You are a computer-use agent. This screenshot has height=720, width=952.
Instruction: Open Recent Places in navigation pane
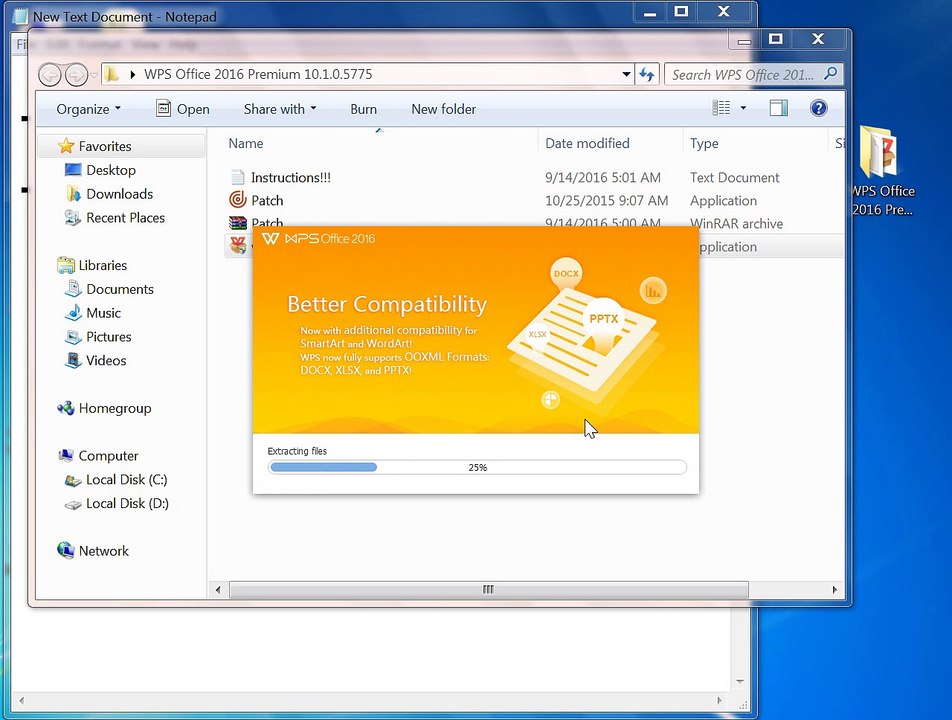[x=125, y=217]
